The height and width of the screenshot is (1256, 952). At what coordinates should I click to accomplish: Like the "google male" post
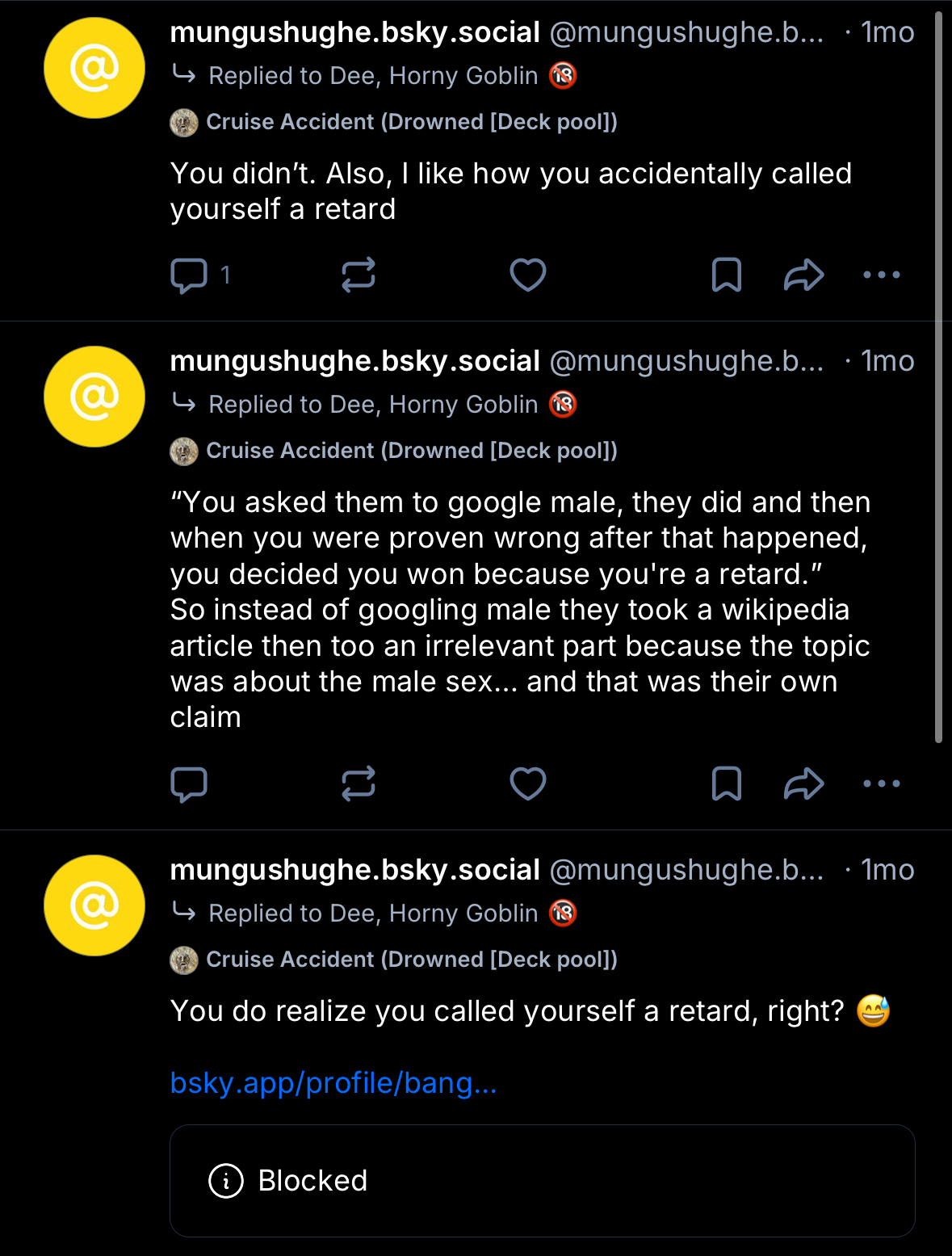(x=528, y=784)
